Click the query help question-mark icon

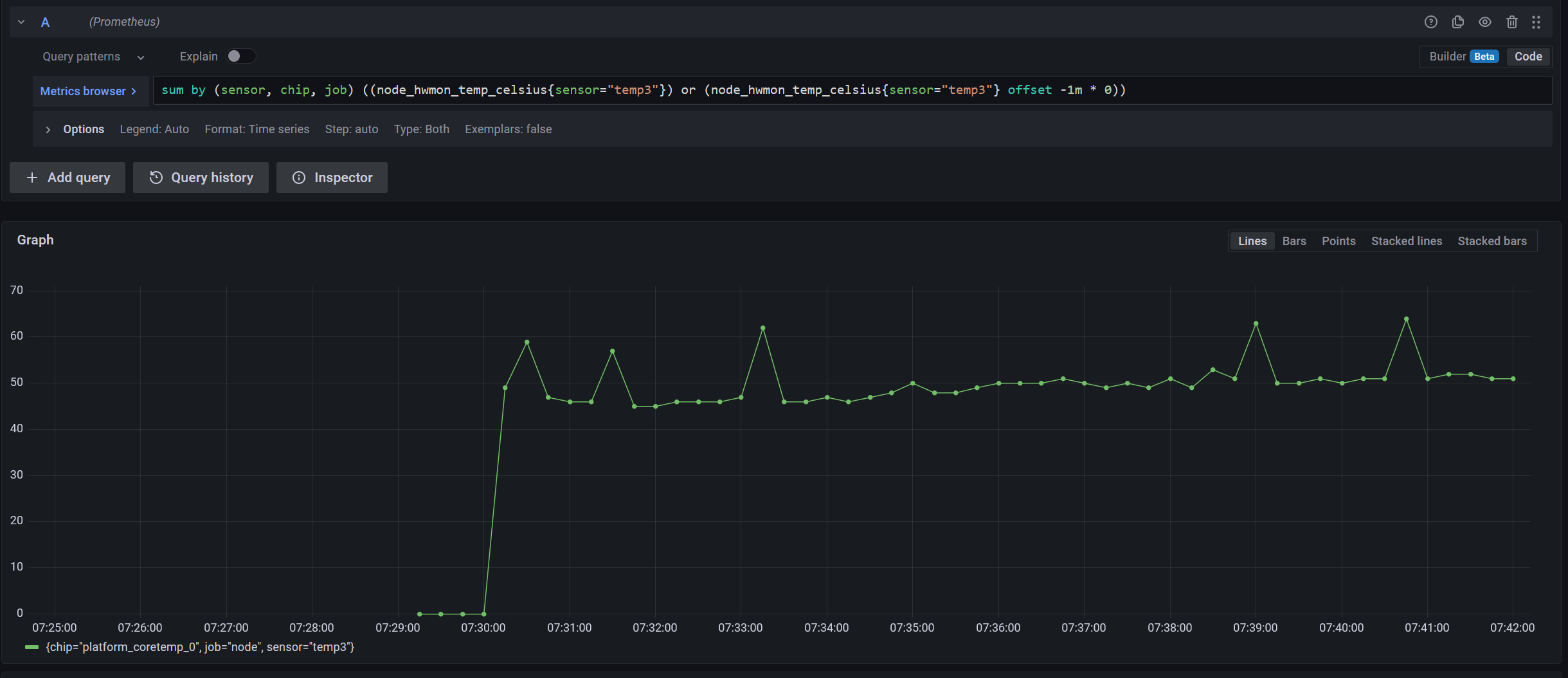tap(1430, 22)
